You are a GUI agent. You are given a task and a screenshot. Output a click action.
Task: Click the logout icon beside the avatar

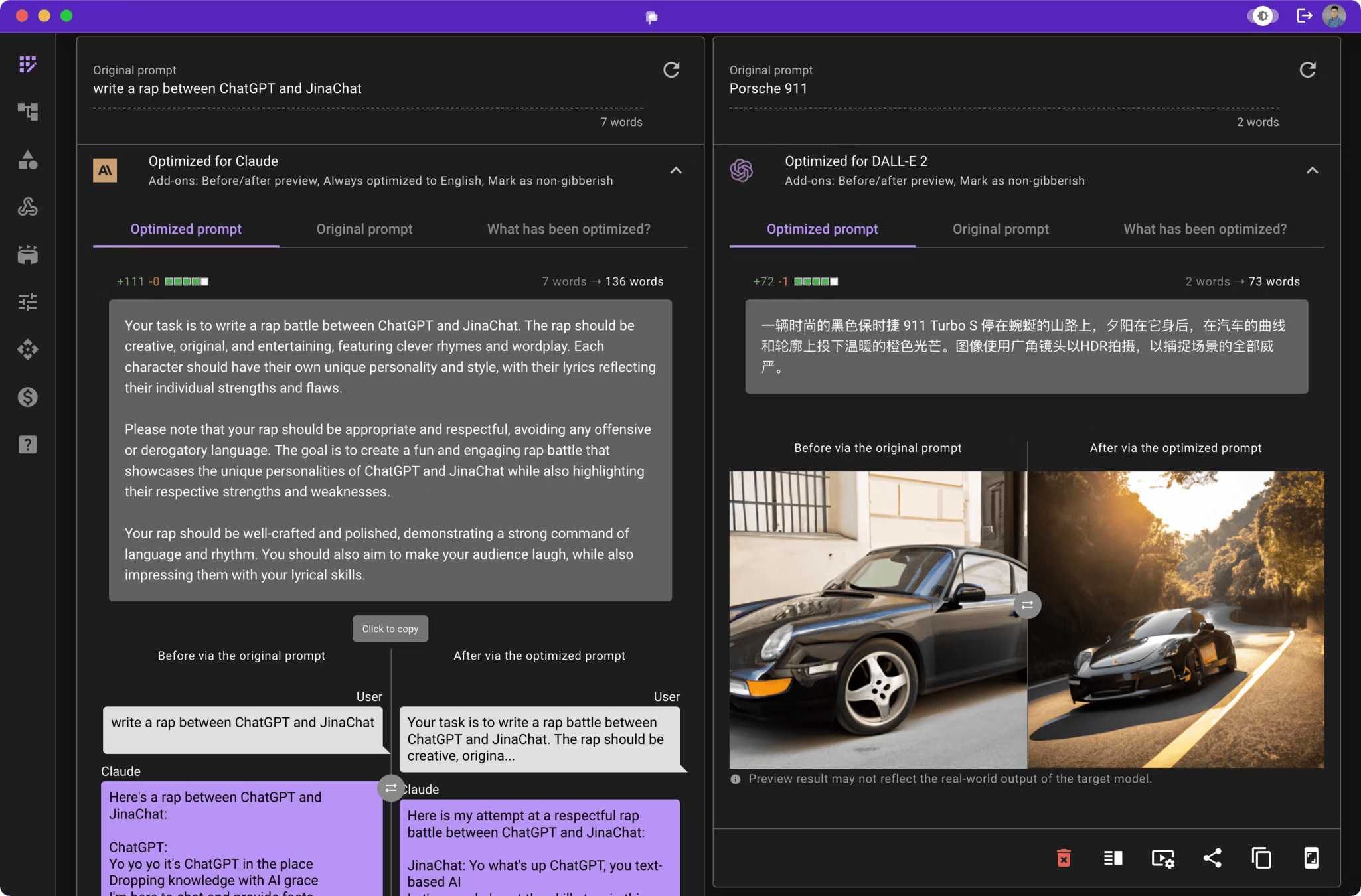point(1304,15)
